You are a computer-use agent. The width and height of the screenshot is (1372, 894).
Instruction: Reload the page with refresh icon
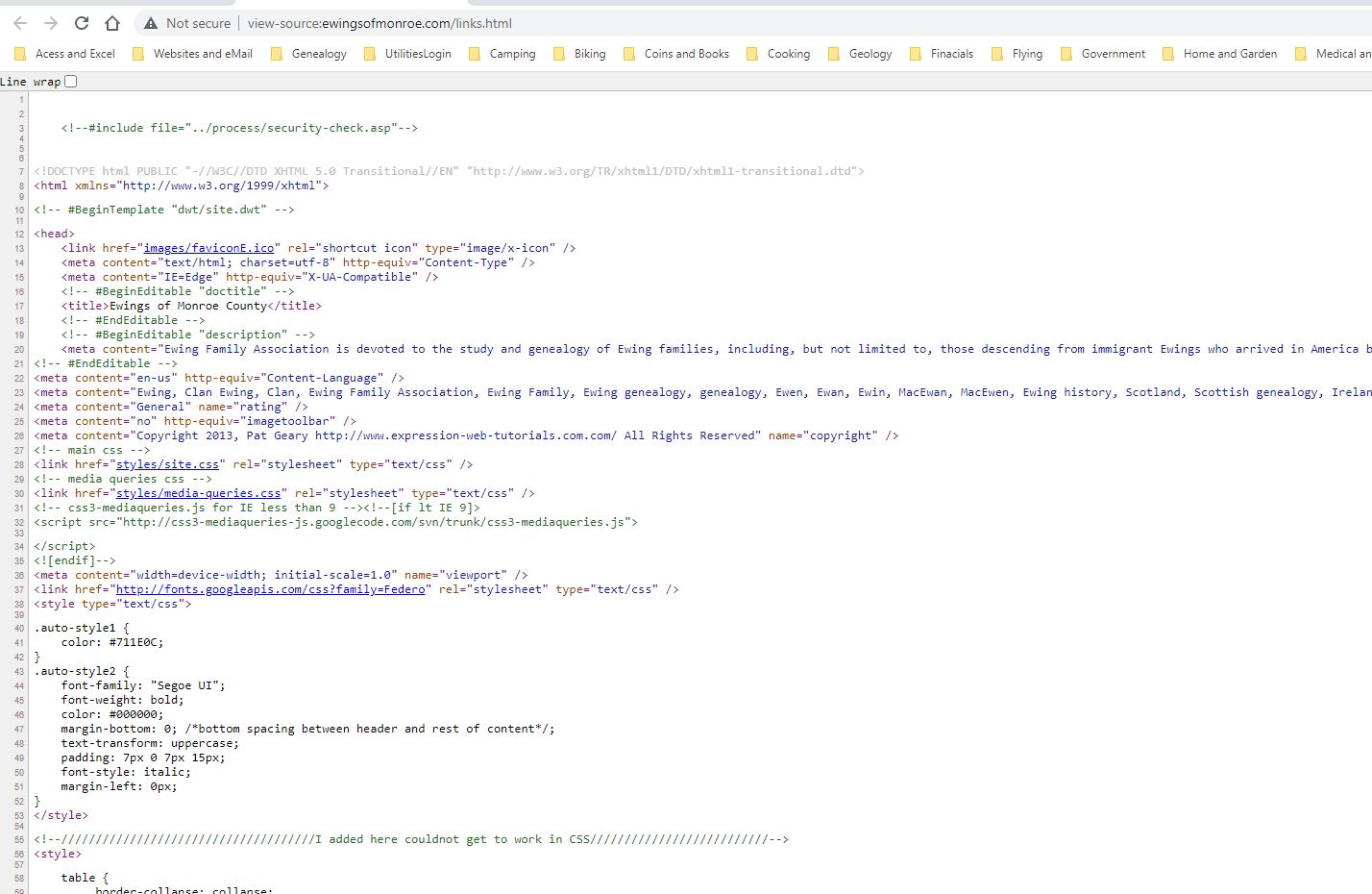[x=82, y=23]
